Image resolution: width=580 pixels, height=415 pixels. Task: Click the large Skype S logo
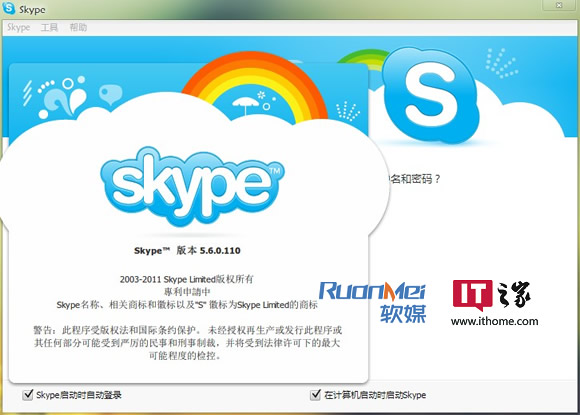click(x=431, y=95)
